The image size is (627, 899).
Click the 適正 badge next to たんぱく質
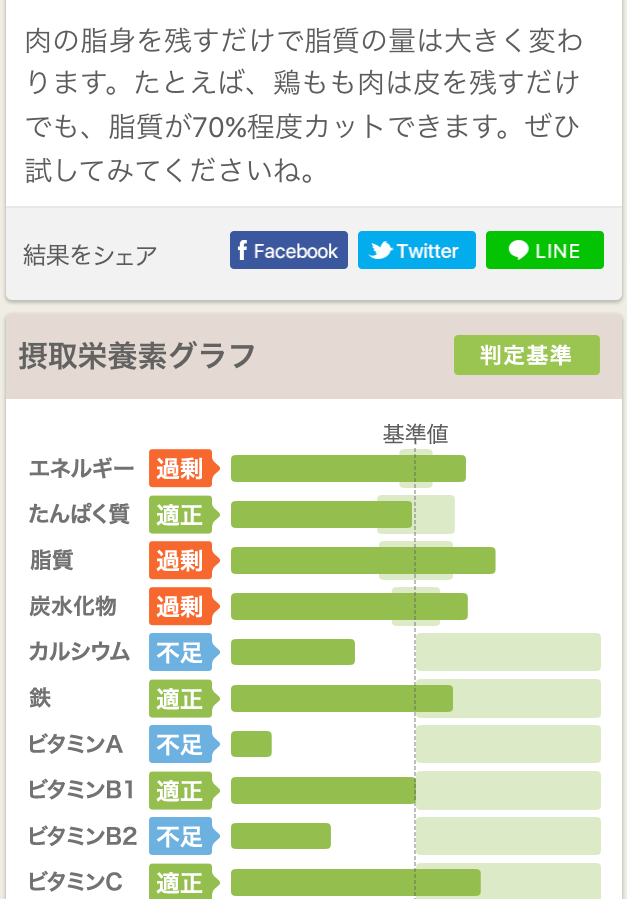pyautogui.click(x=180, y=514)
